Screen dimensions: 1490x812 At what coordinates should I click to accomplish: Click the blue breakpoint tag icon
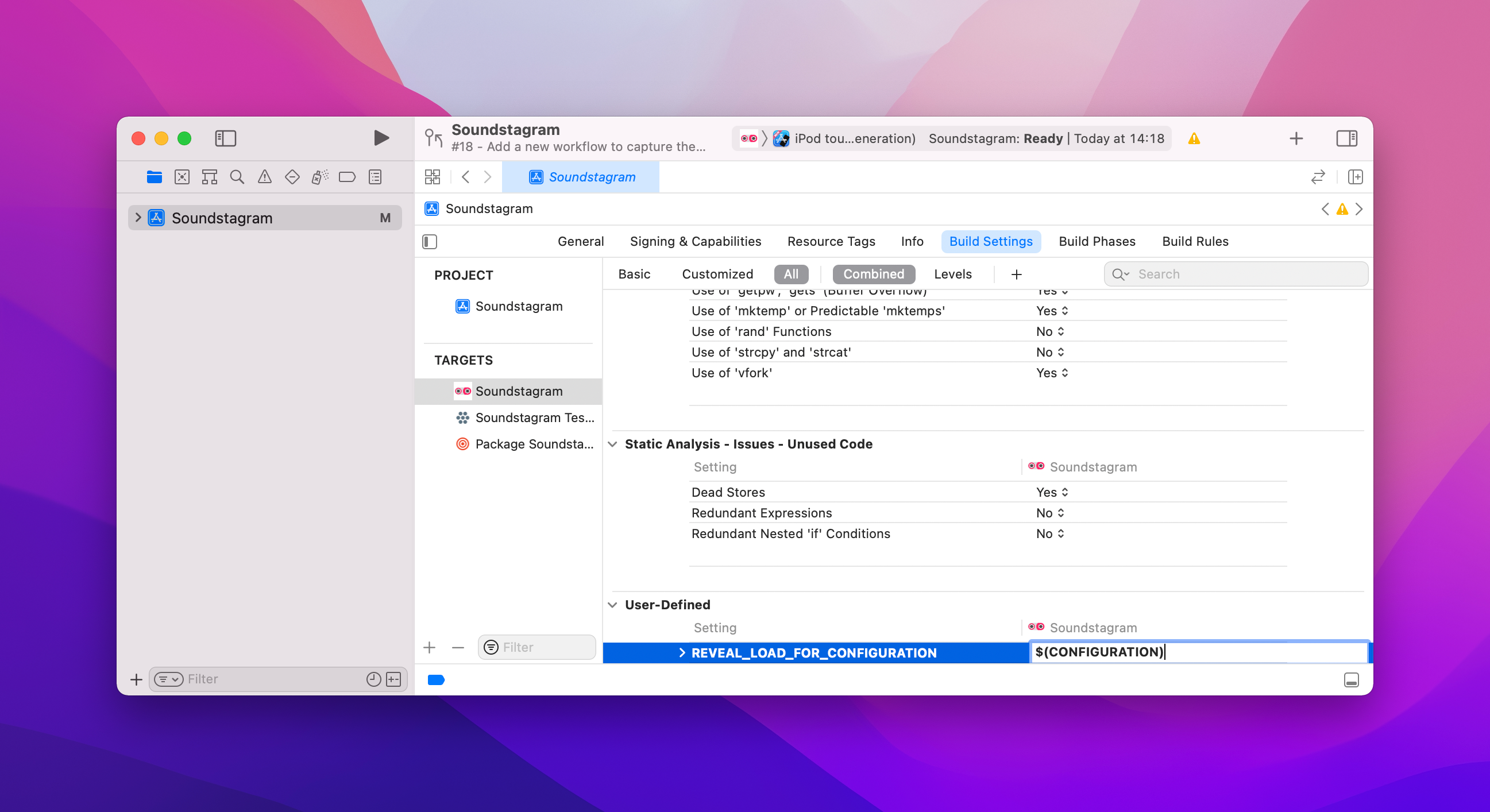coord(436,680)
